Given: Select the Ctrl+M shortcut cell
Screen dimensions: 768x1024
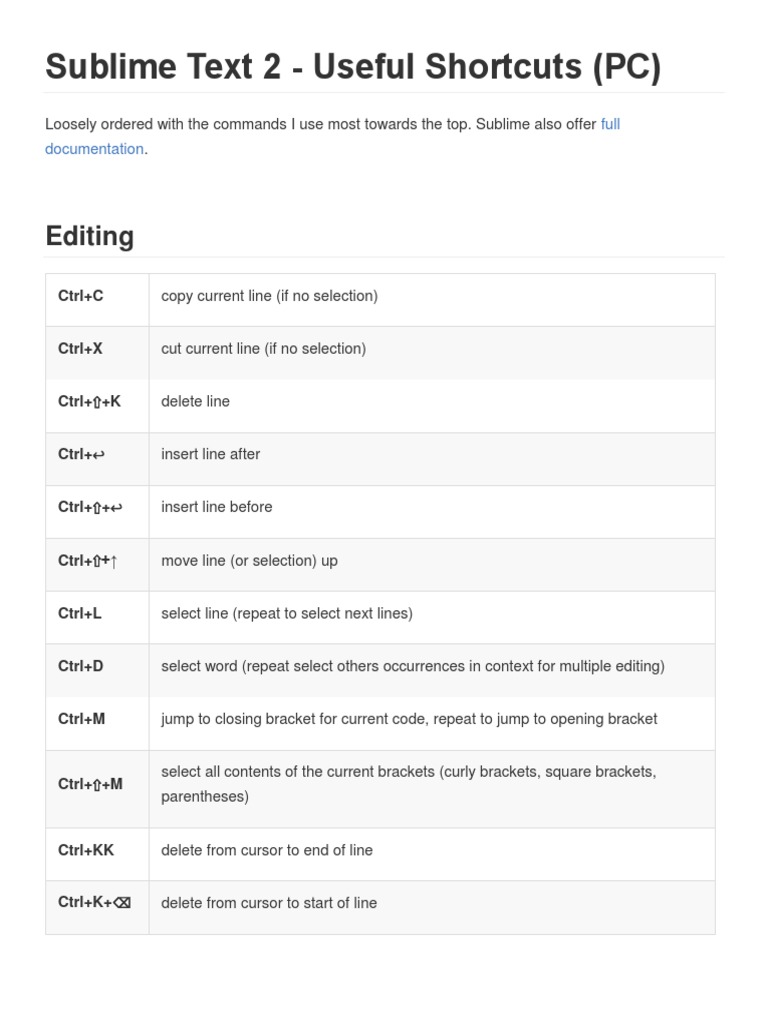Looking at the screenshot, I should pyautogui.click(x=82, y=719).
